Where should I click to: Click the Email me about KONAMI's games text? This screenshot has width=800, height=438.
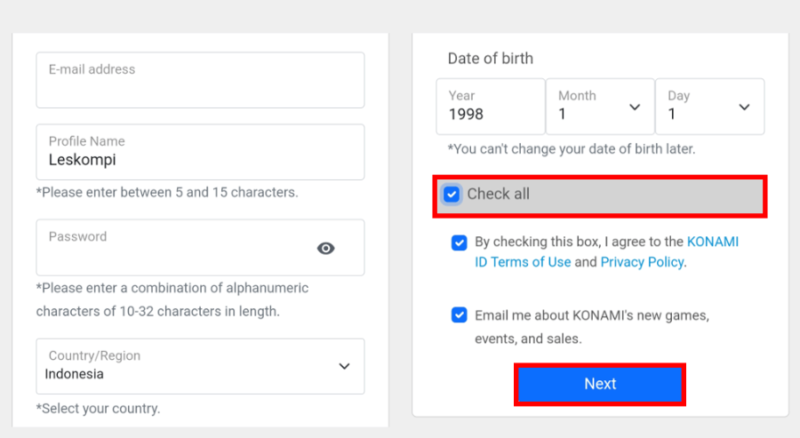pyautogui.click(x=592, y=327)
